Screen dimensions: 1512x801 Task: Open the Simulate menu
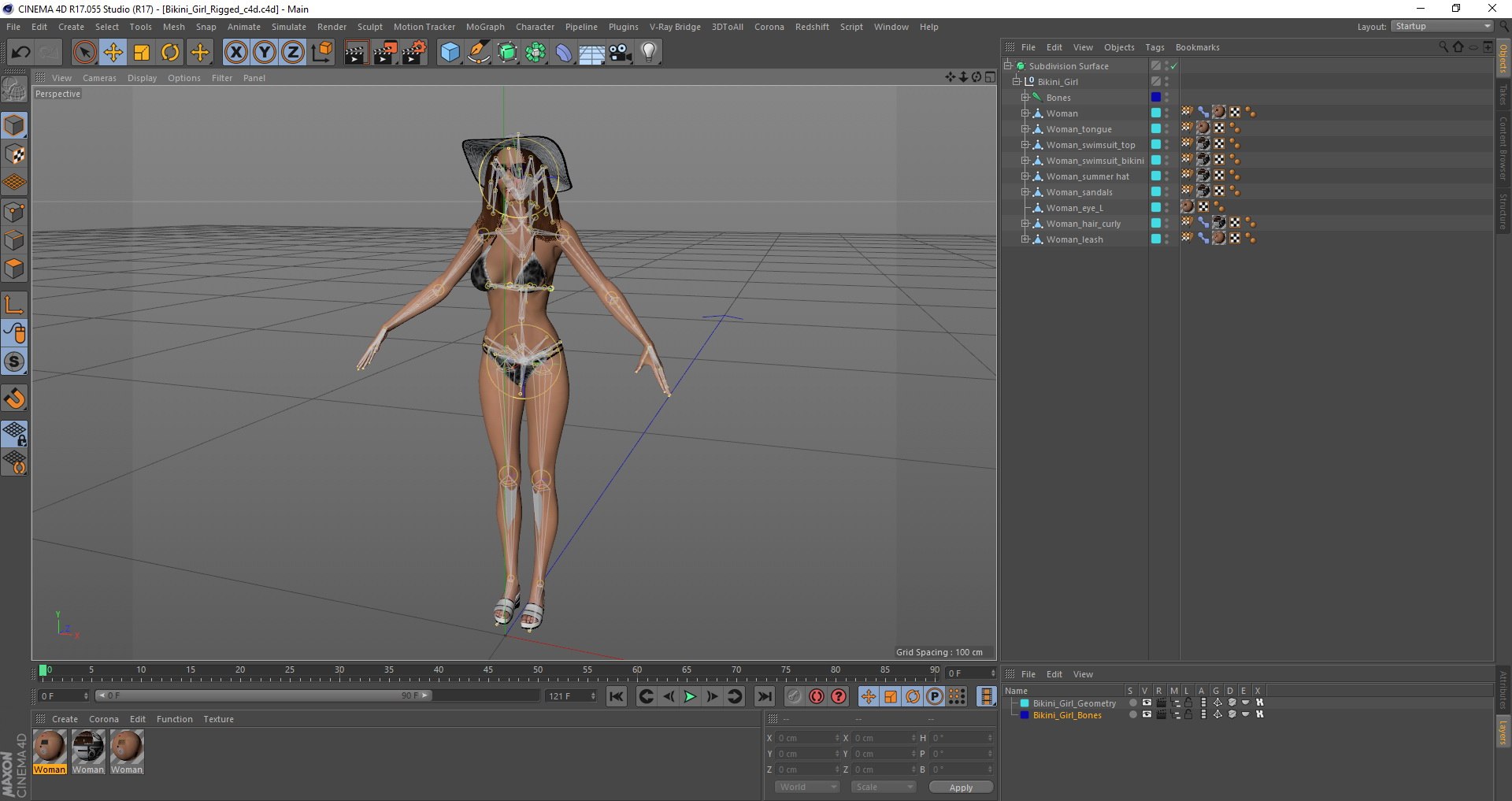coord(289,27)
